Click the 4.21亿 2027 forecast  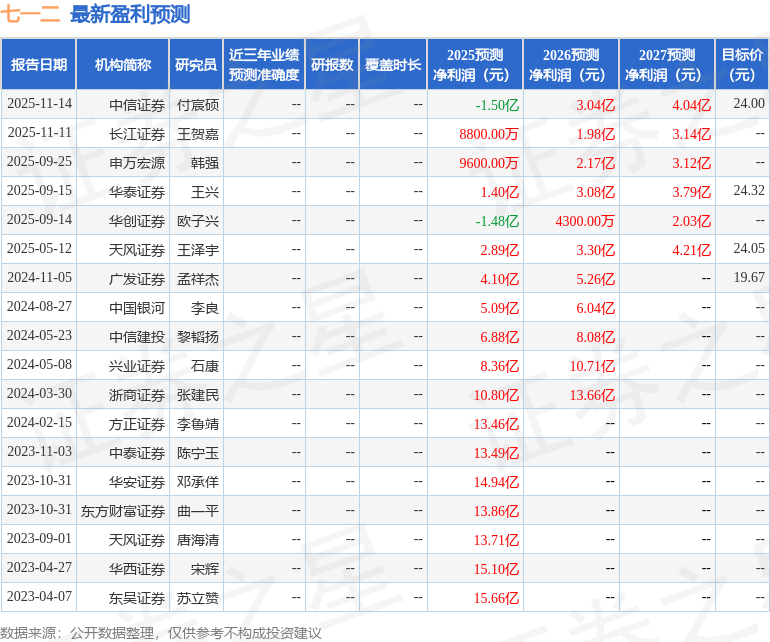click(691, 250)
